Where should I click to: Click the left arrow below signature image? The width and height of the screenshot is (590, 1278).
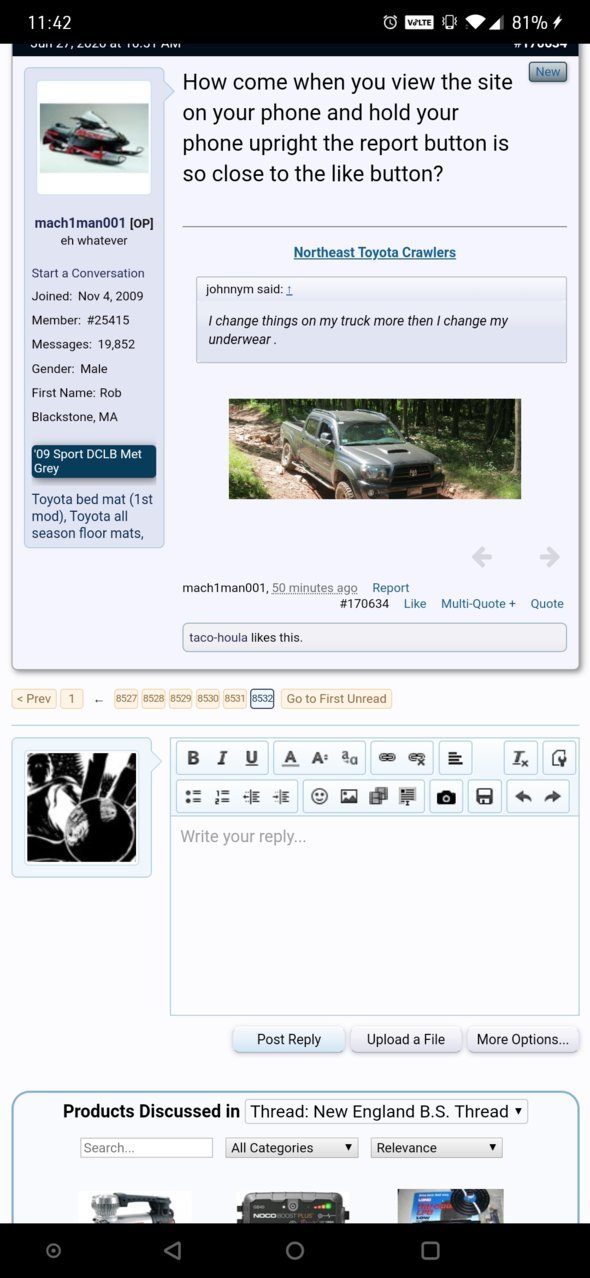pyautogui.click(x=482, y=557)
